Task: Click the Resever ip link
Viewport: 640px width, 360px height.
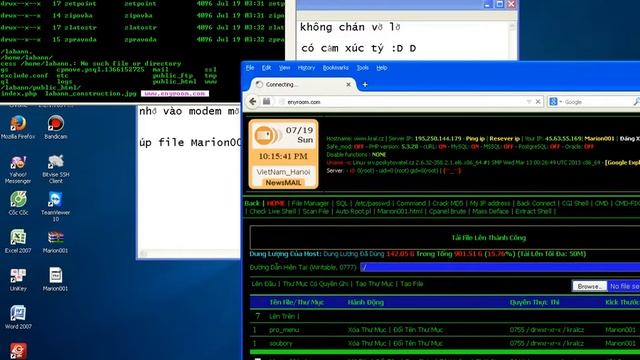Action: click(504, 139)
